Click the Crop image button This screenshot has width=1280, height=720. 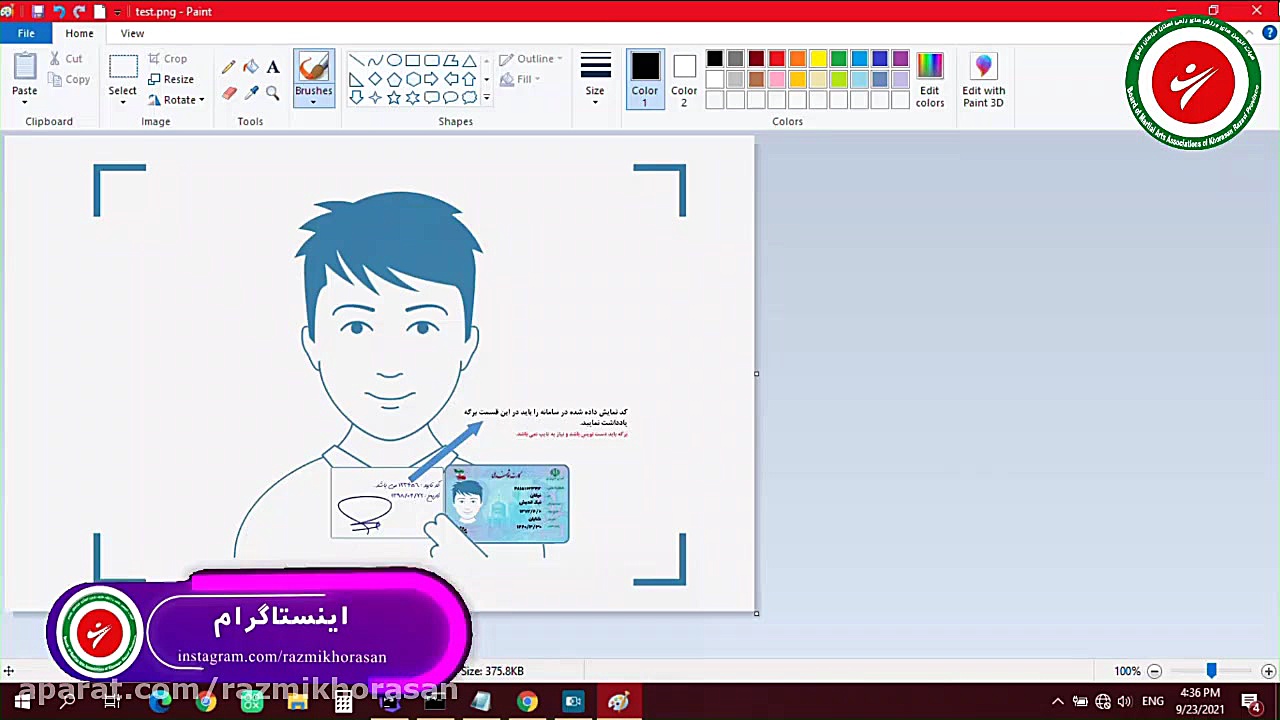(x=168, y=59)
